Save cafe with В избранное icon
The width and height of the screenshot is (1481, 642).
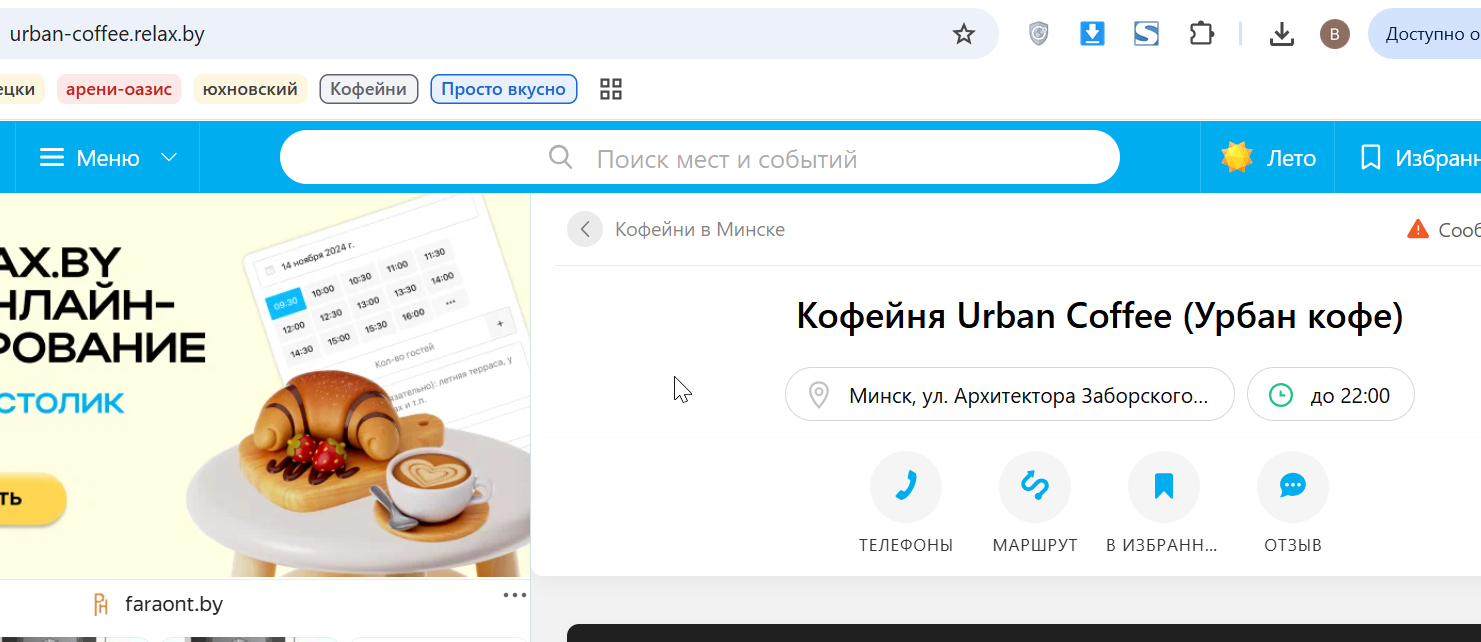(x=1164, y=487)
